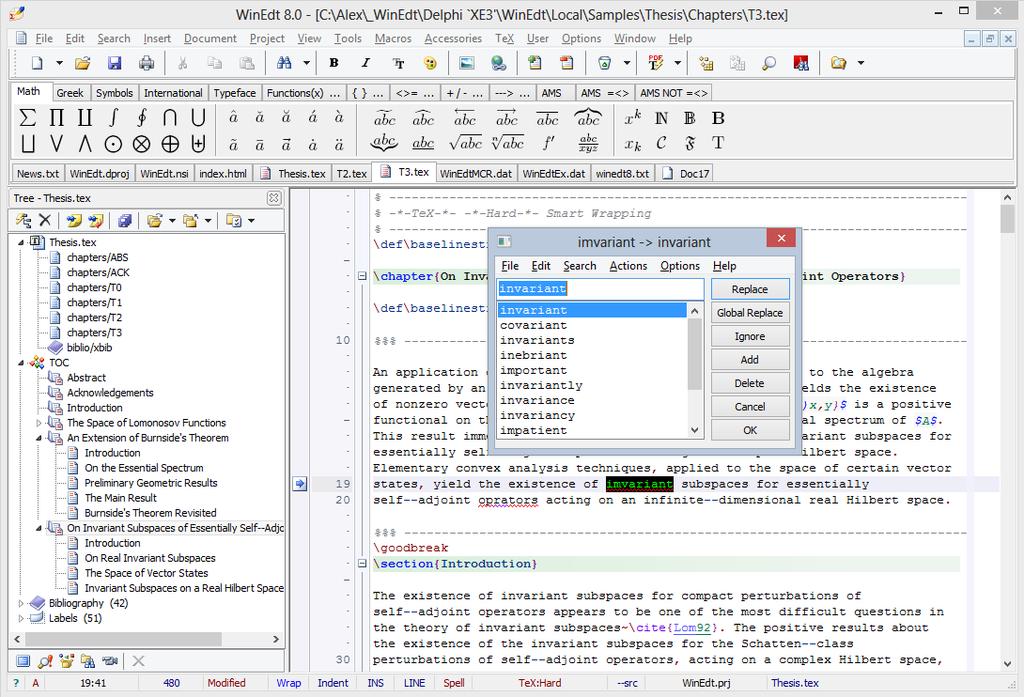
Task: Click the New document icon
Action: coord(38,63)
